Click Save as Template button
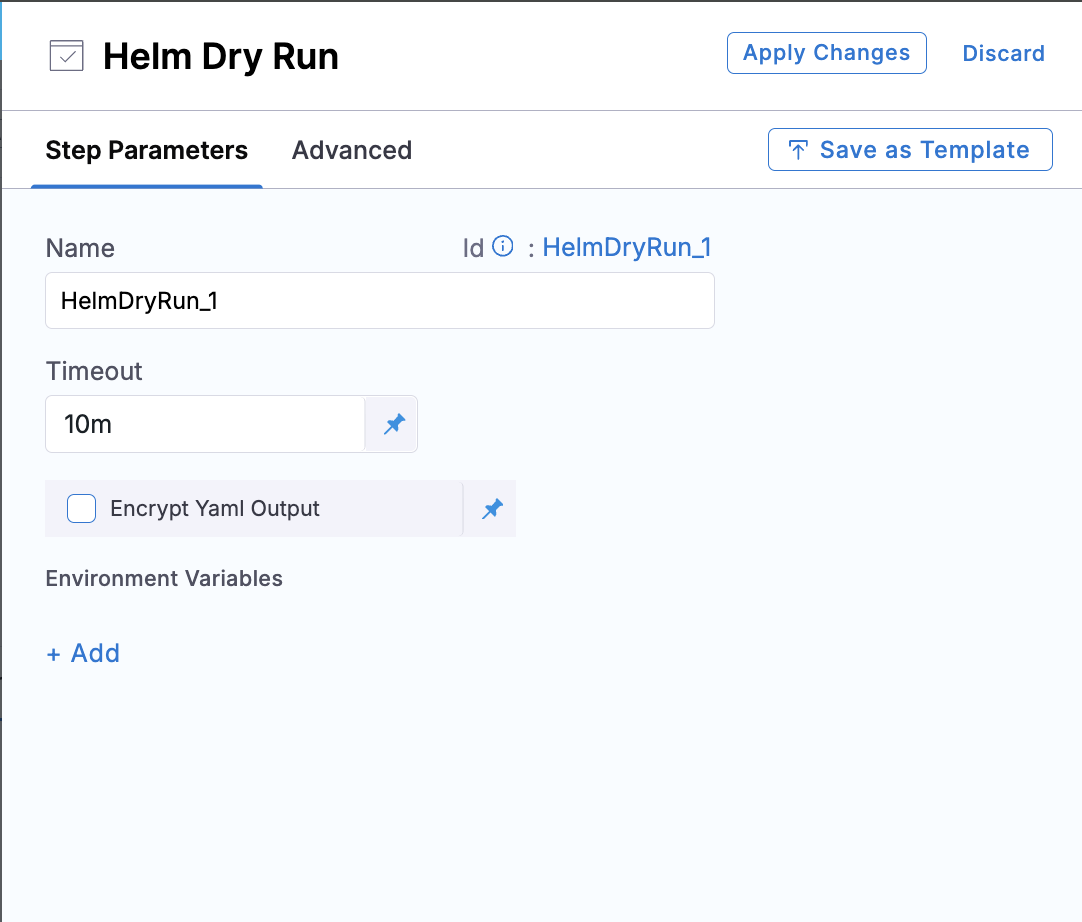Screen dimensions: 1082x922 click(x=910, y=149)
